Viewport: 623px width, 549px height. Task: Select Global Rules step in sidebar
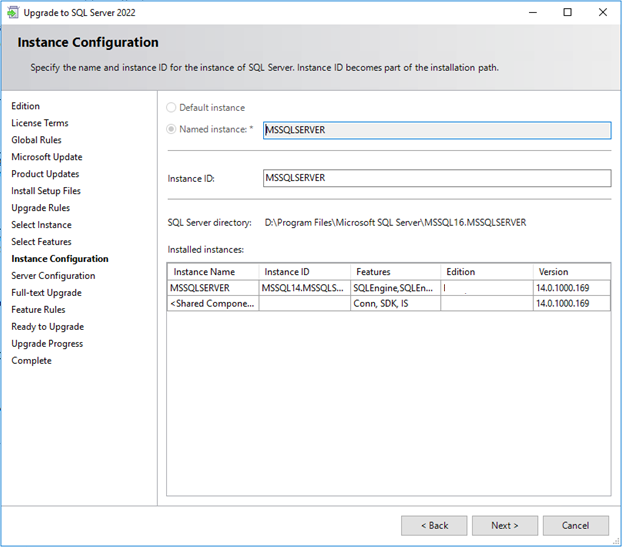[36, 140]
